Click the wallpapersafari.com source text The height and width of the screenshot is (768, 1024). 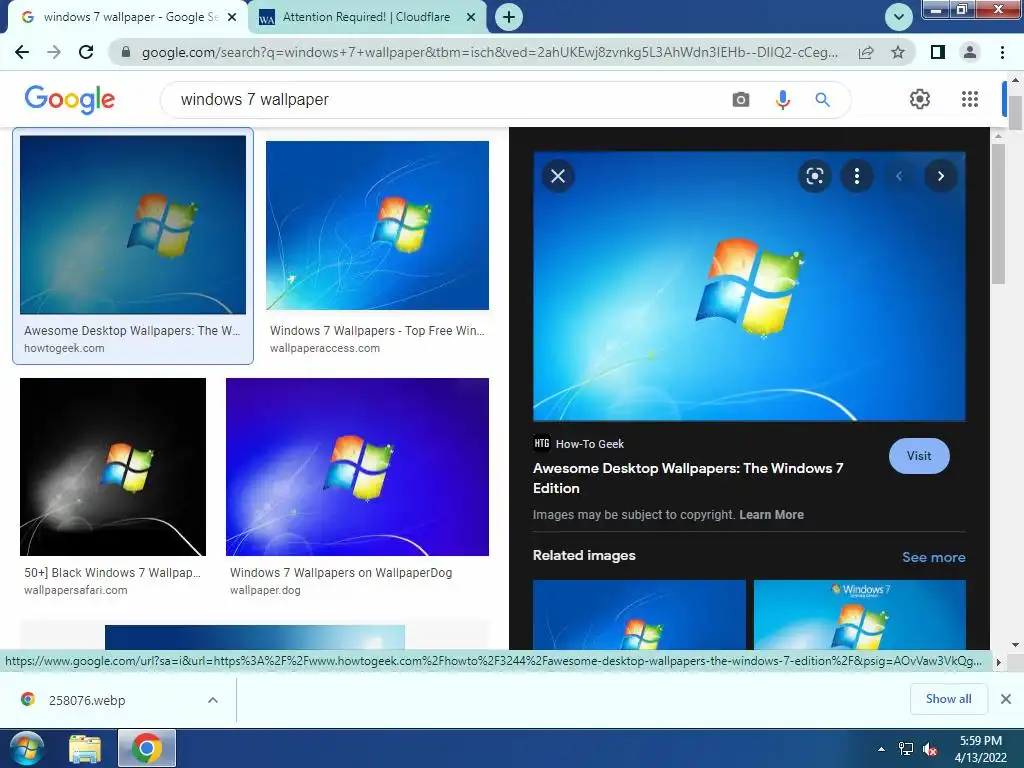coord(76,590)
